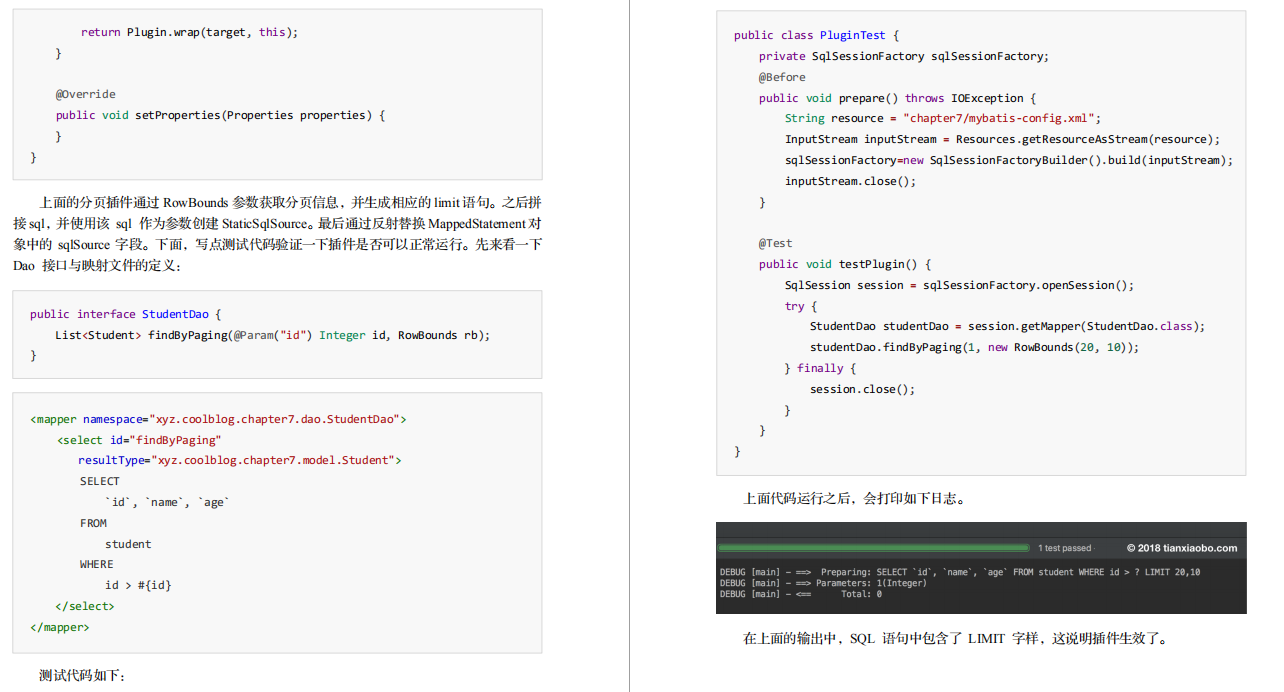Click the "<mapper namespace=" opening tag line
1284x692 pixels.
(219, 419)
